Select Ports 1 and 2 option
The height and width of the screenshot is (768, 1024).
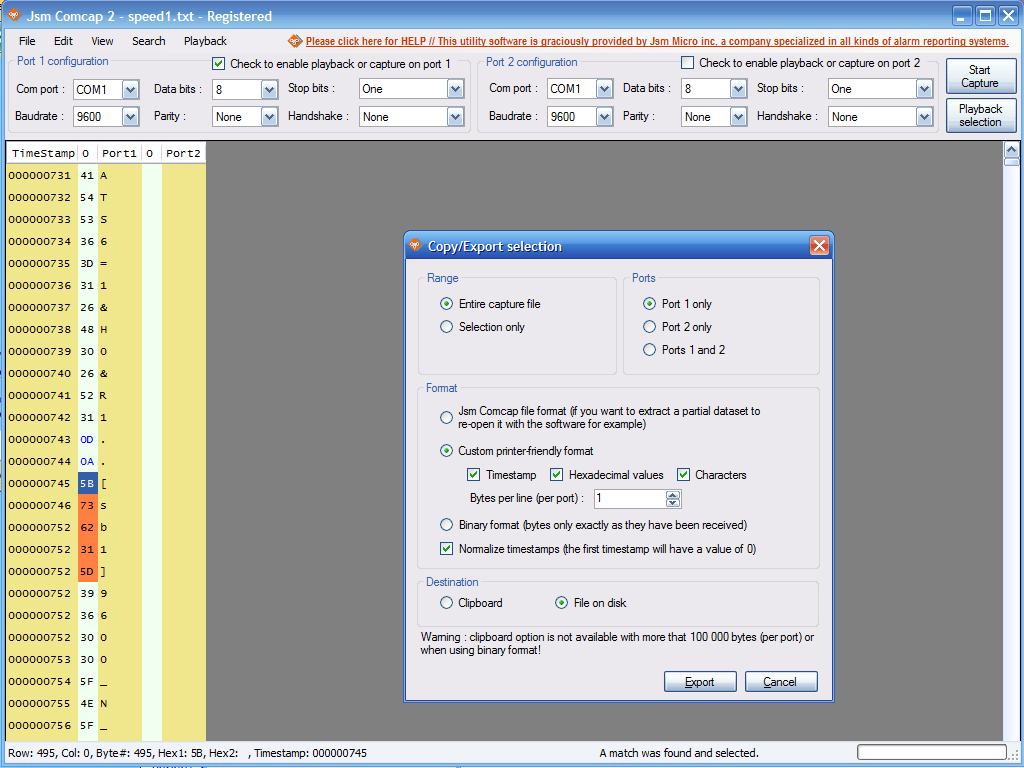[649, 349]
